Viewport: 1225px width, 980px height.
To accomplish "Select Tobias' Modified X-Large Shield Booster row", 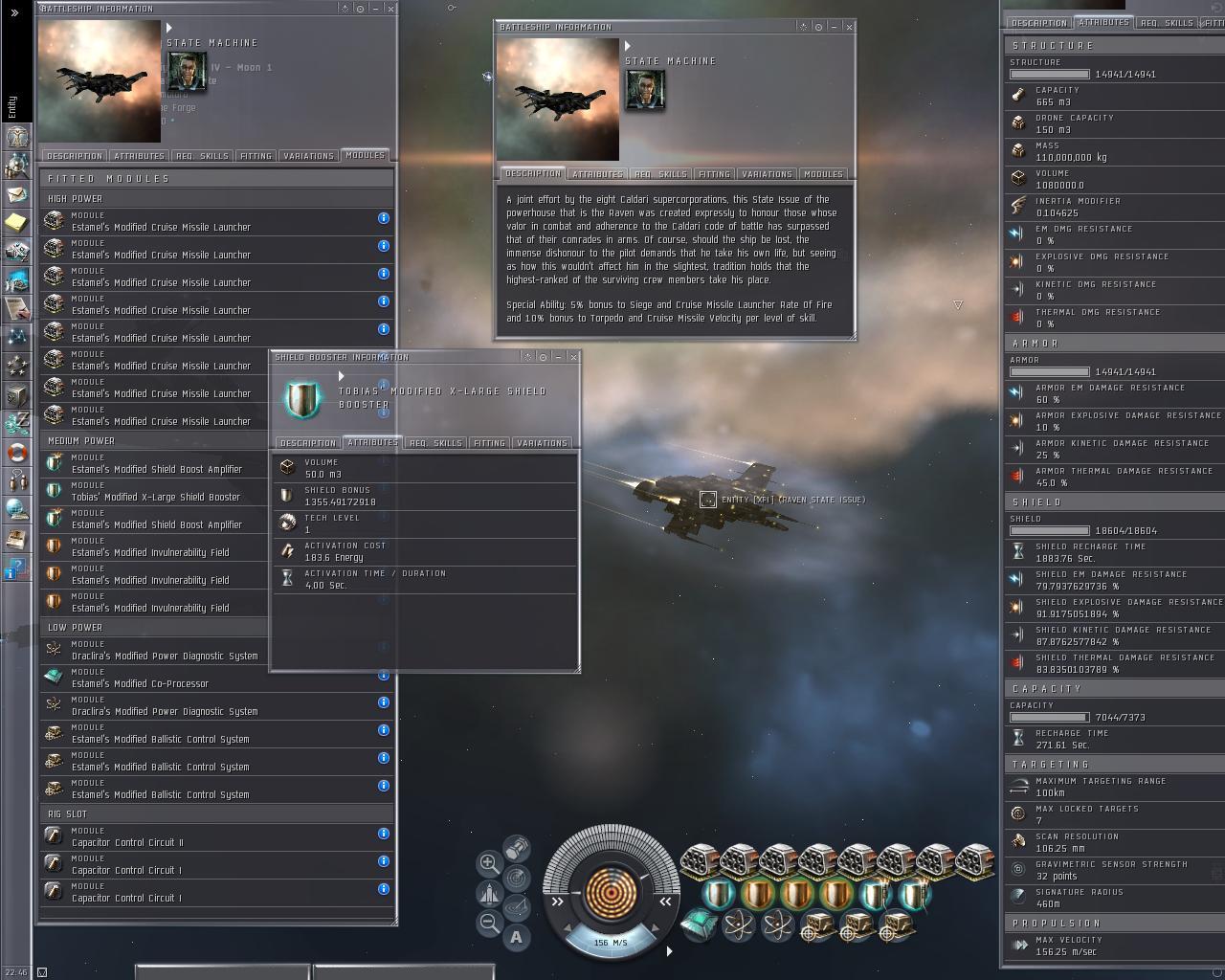I will click(155, 492).
